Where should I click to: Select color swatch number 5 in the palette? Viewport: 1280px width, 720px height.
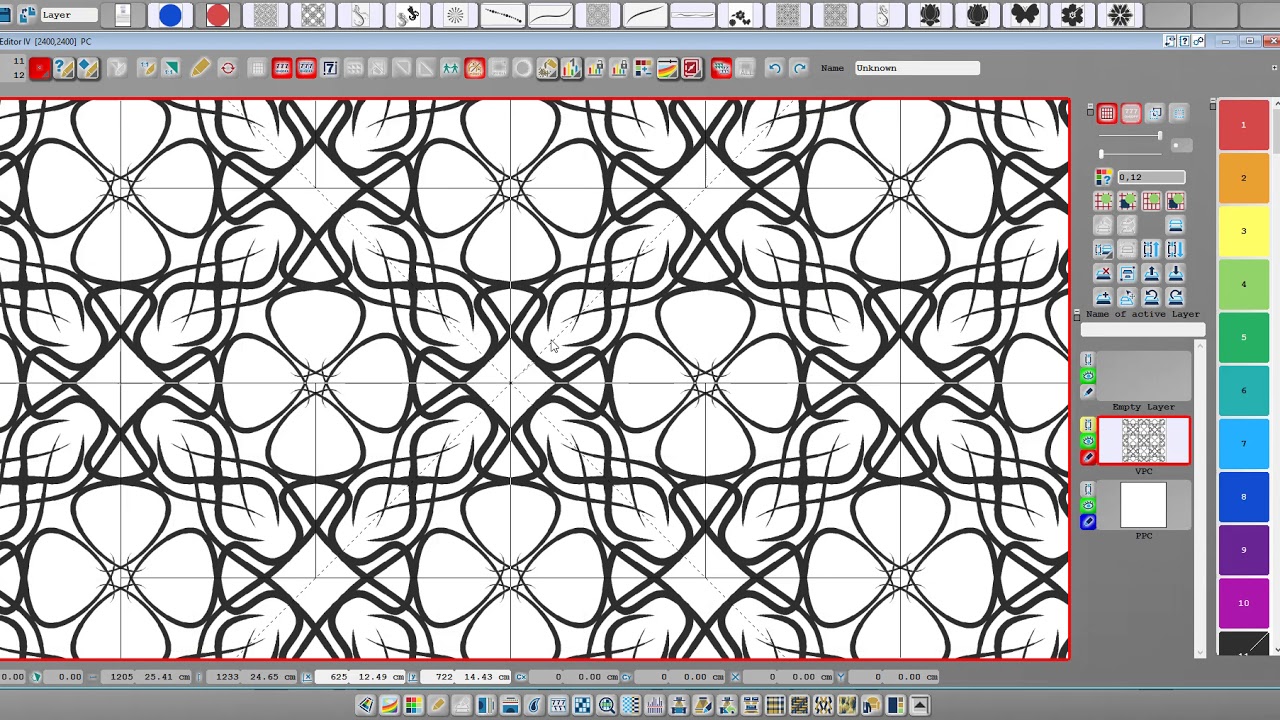[1243, 337]
